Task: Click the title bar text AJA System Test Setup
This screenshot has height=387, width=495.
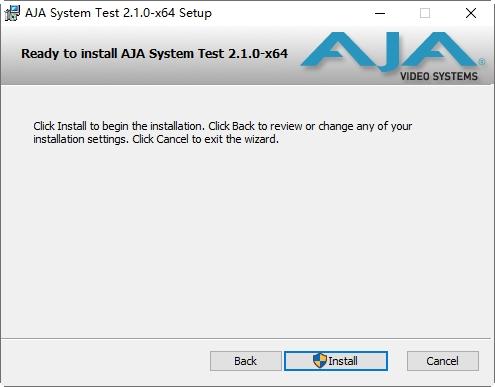Action: (118, 13)
